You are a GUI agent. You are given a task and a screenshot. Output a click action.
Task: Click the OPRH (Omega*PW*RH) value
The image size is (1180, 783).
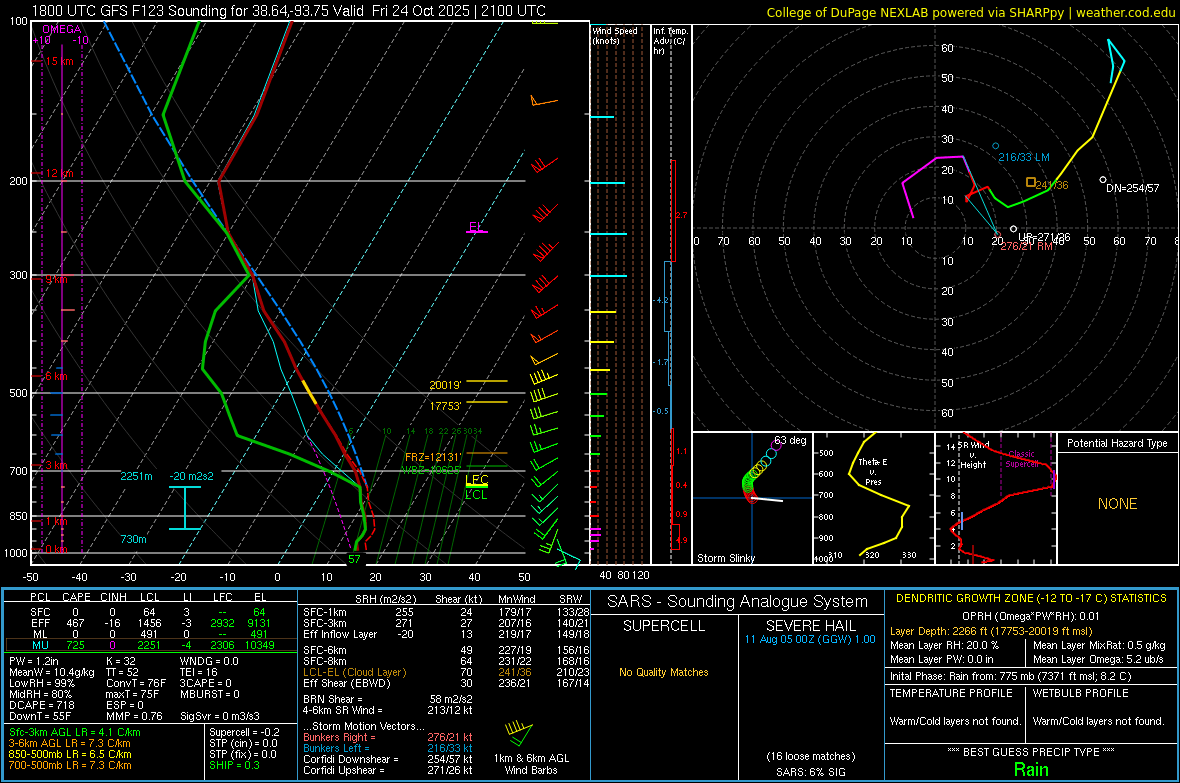pos(1031,616)
